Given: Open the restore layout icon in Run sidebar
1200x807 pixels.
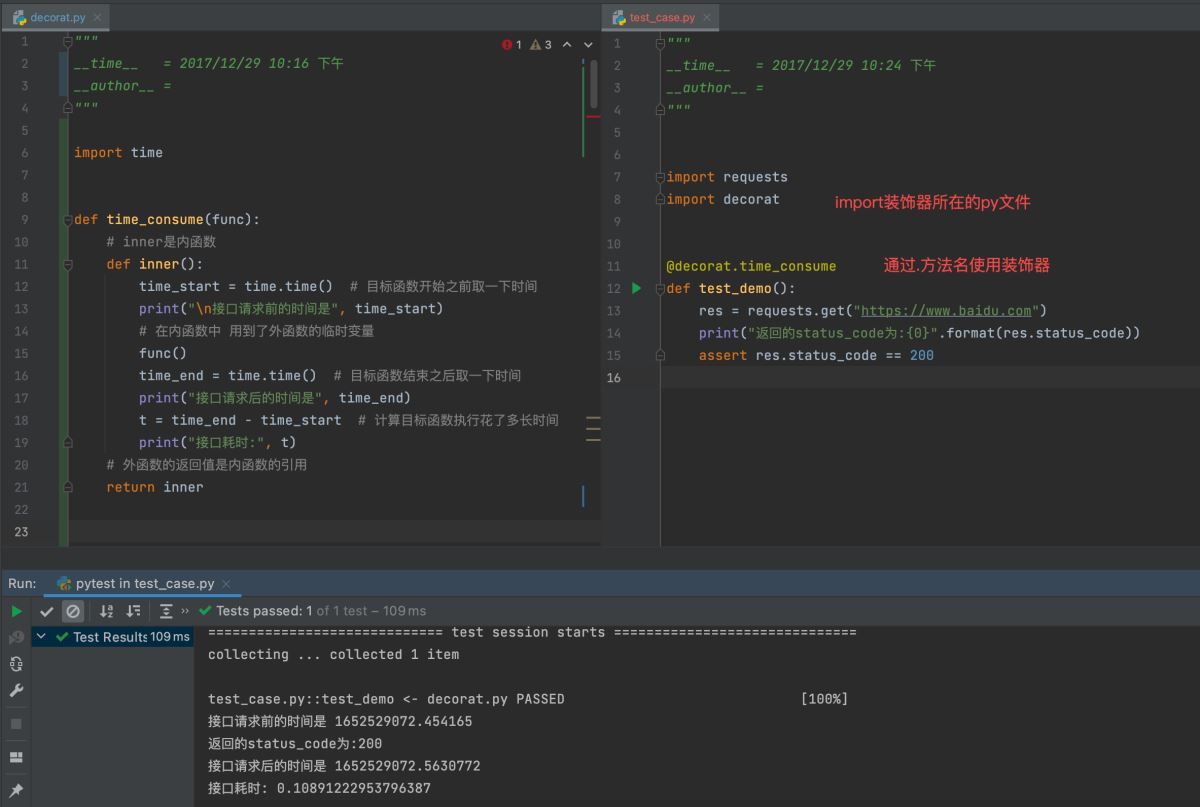Looking at the screenshot, I should [16, 757].
